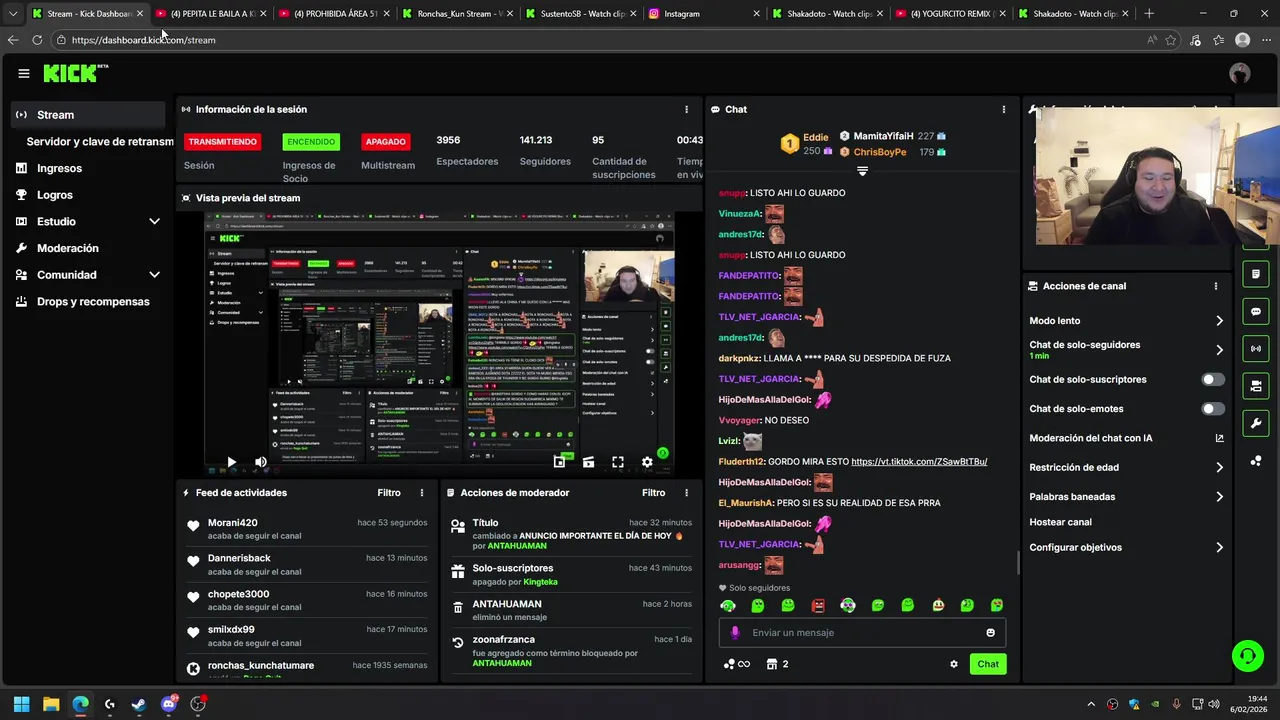The width and height of the screenshot is (1280, 720).
Task: Click the wrench icon in the right sidebar
Action: [1256, 423]
